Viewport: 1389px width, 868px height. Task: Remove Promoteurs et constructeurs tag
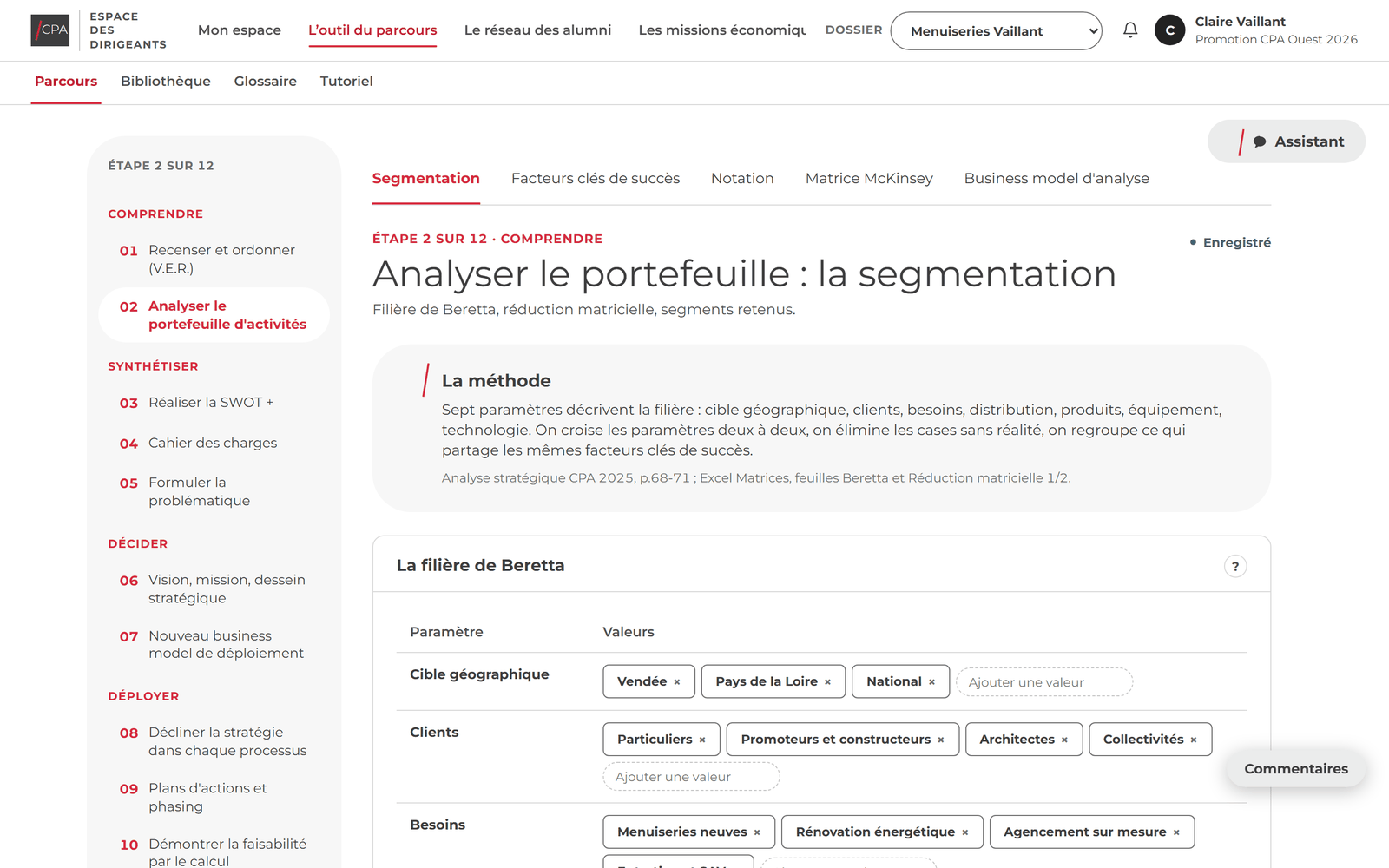pyautogui.click(x=940, y=740)
